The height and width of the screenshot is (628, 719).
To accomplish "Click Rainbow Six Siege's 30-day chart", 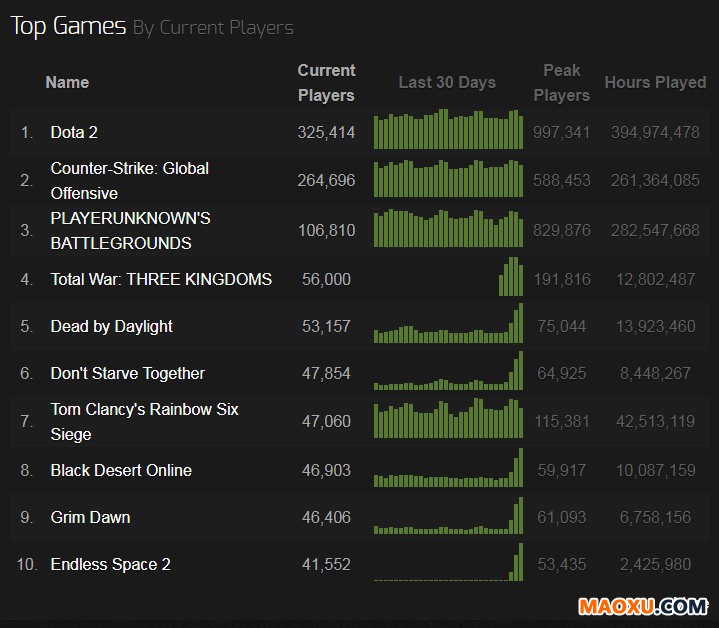I will pyautogui.click(x=448, y=418).
